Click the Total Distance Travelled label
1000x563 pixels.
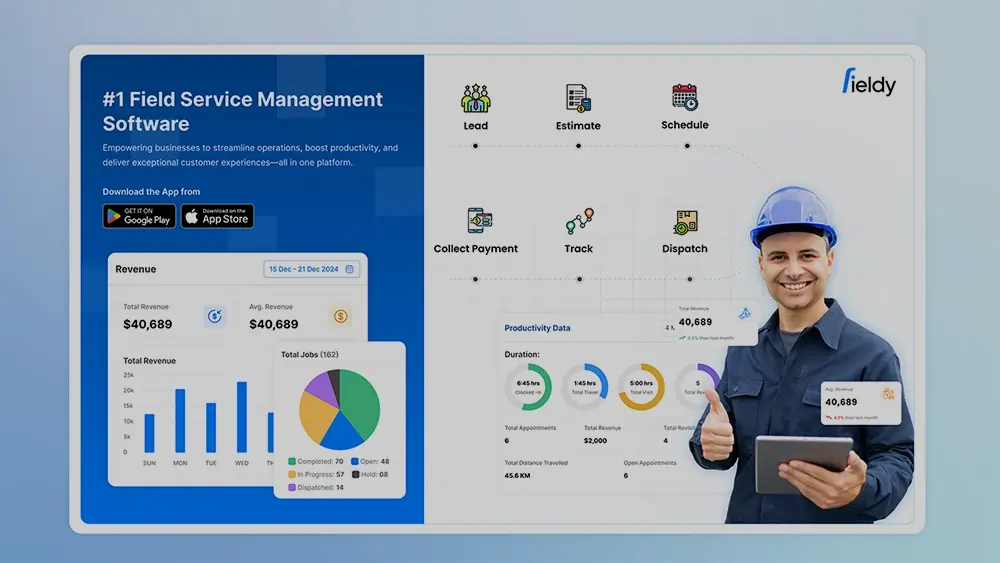[x=536, y=463]
